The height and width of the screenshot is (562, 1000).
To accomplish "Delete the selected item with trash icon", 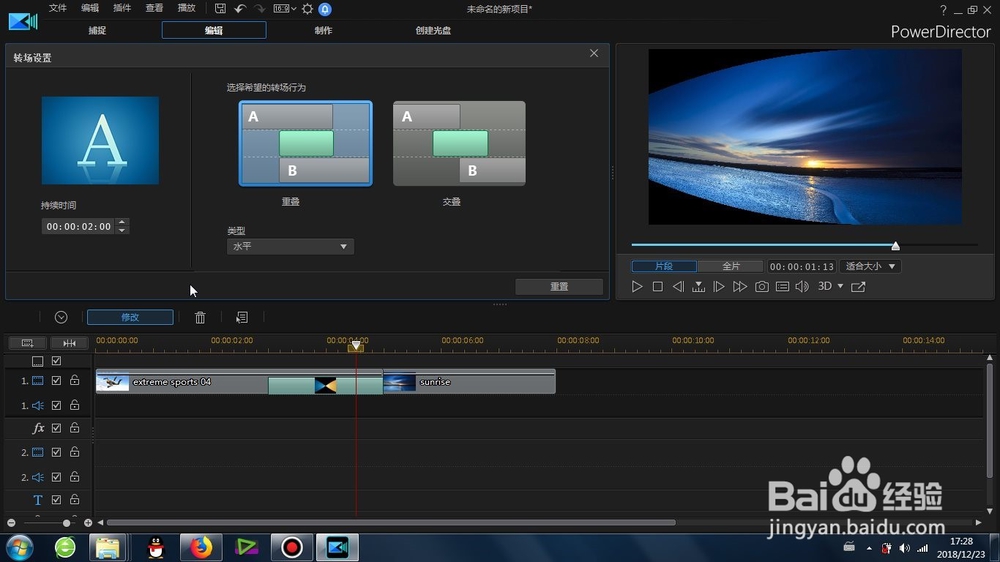I will (x=200, y=317).
